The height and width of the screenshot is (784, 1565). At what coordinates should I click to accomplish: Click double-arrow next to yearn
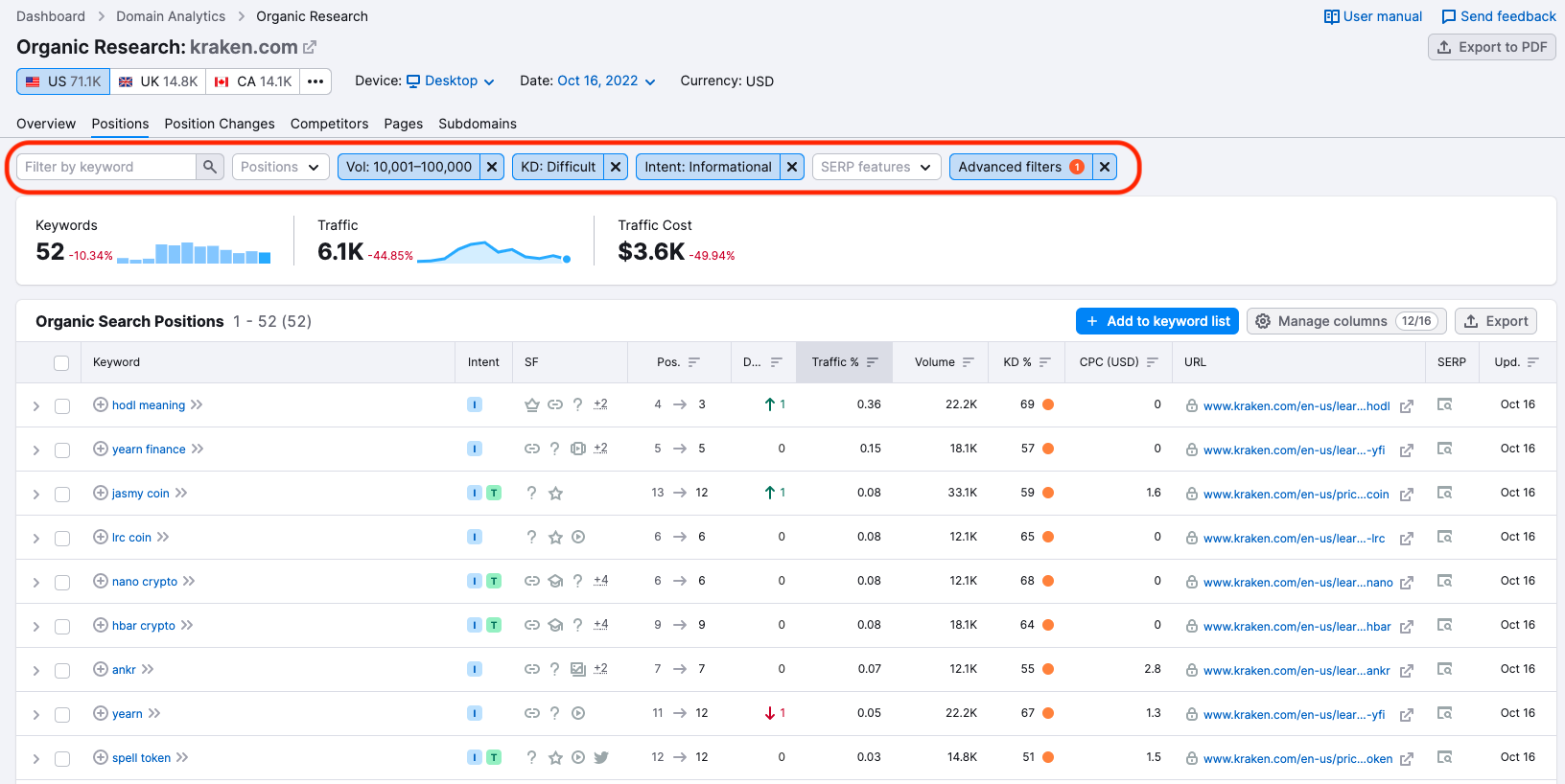coord(154,713)
